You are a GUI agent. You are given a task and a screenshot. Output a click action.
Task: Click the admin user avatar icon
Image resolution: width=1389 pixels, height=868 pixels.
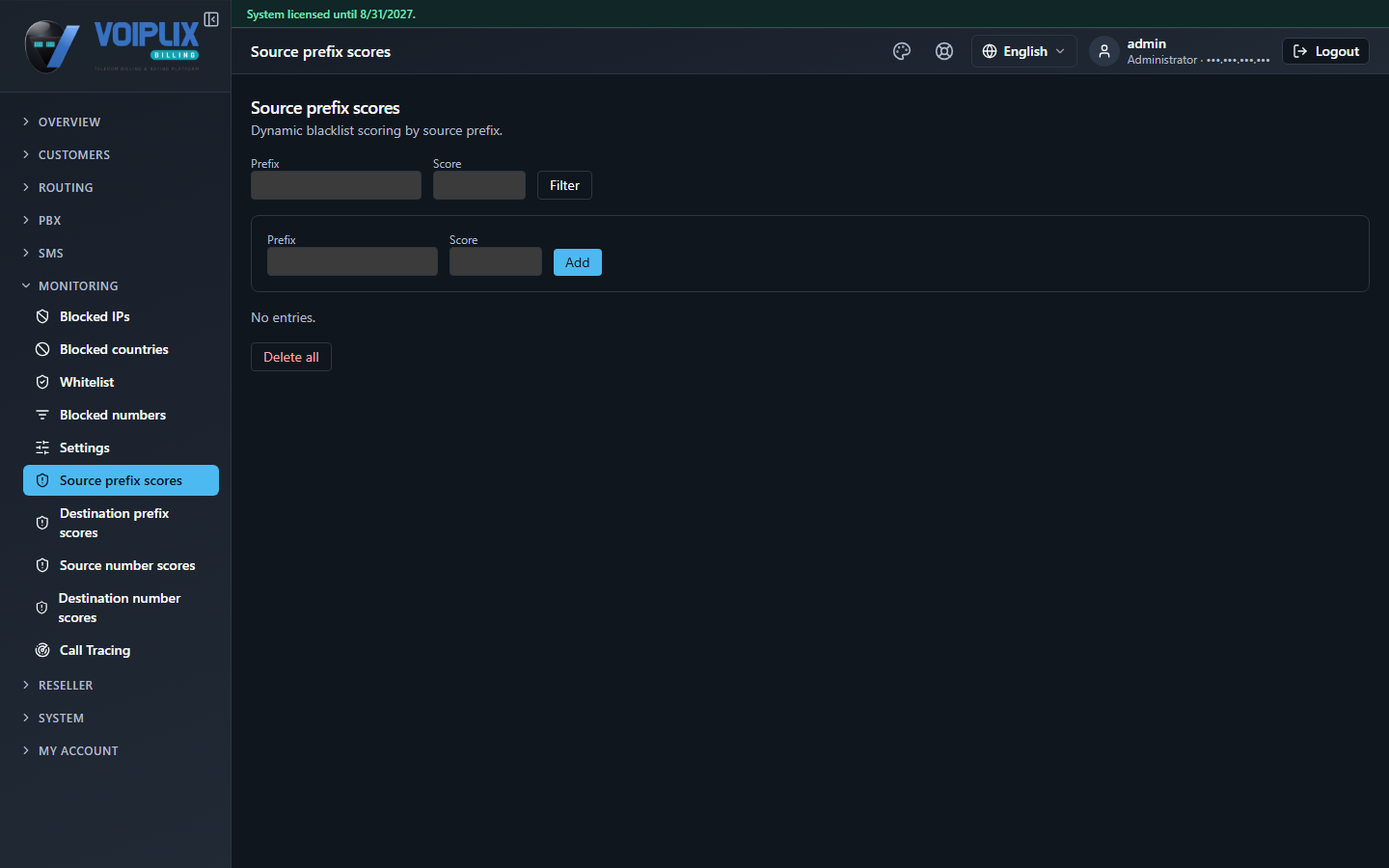pos(1104,51)
